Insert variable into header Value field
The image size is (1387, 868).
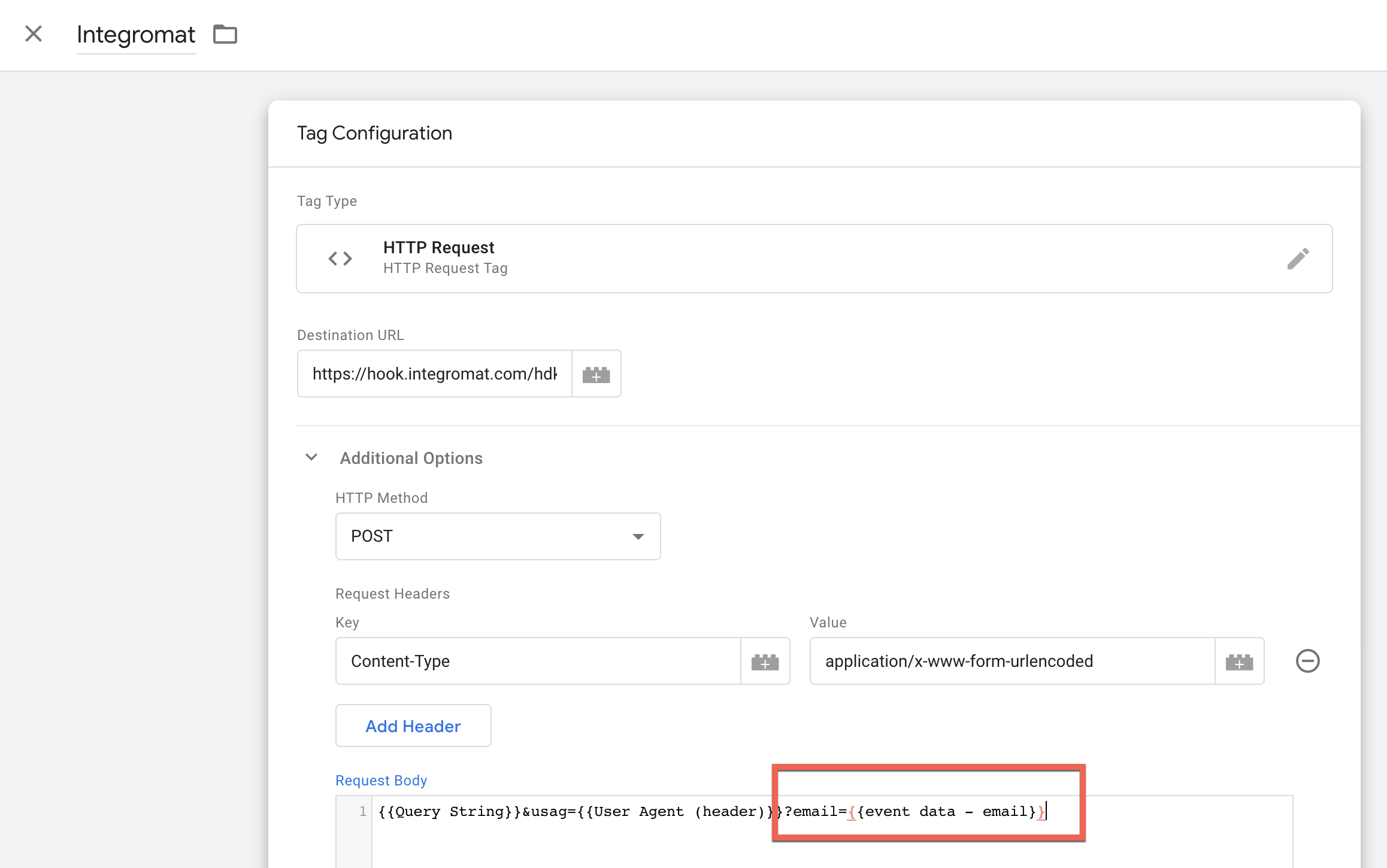pyautogui.click(x=1240, y=661)
